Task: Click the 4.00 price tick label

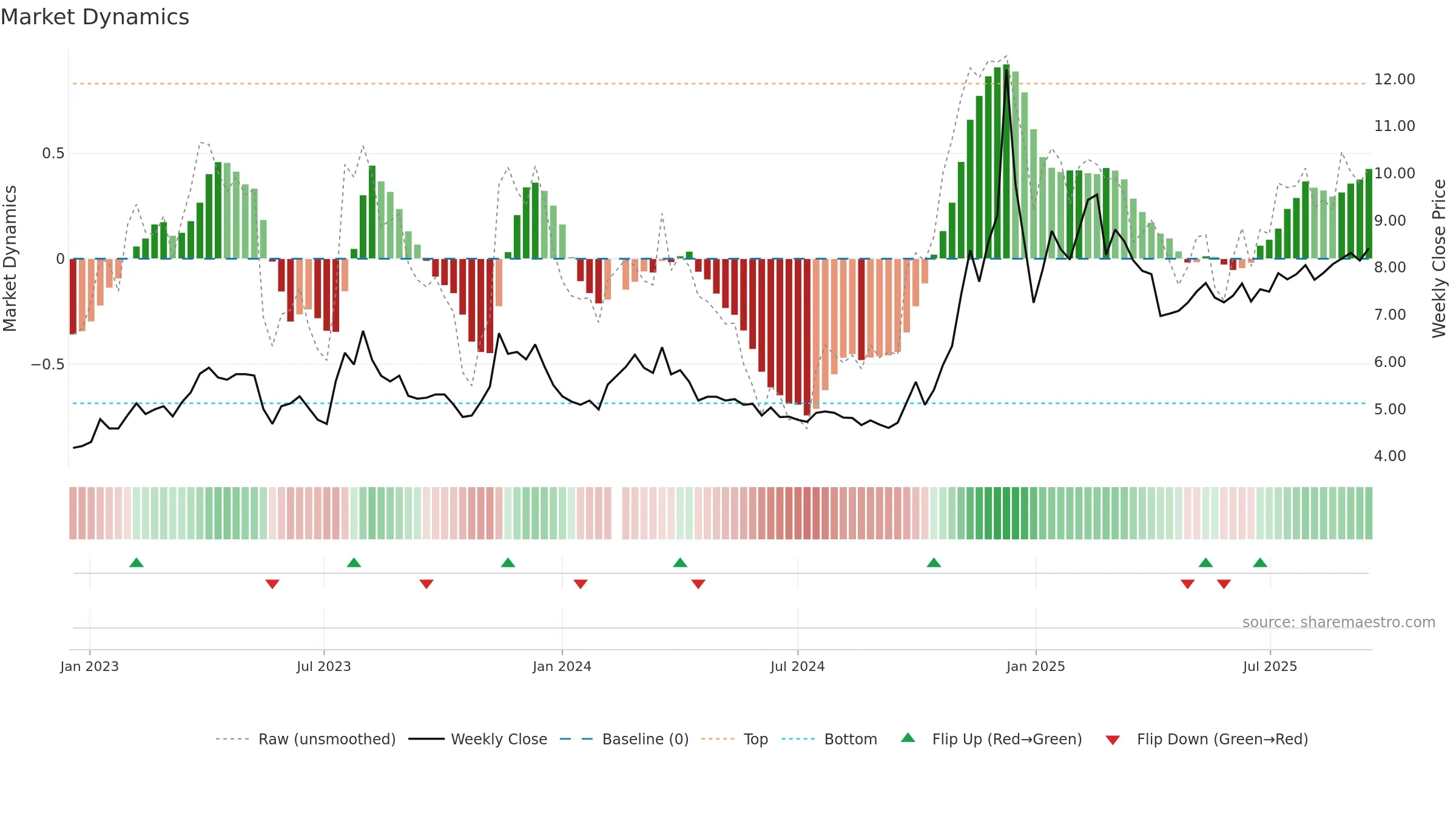Action: point(1390,456)
